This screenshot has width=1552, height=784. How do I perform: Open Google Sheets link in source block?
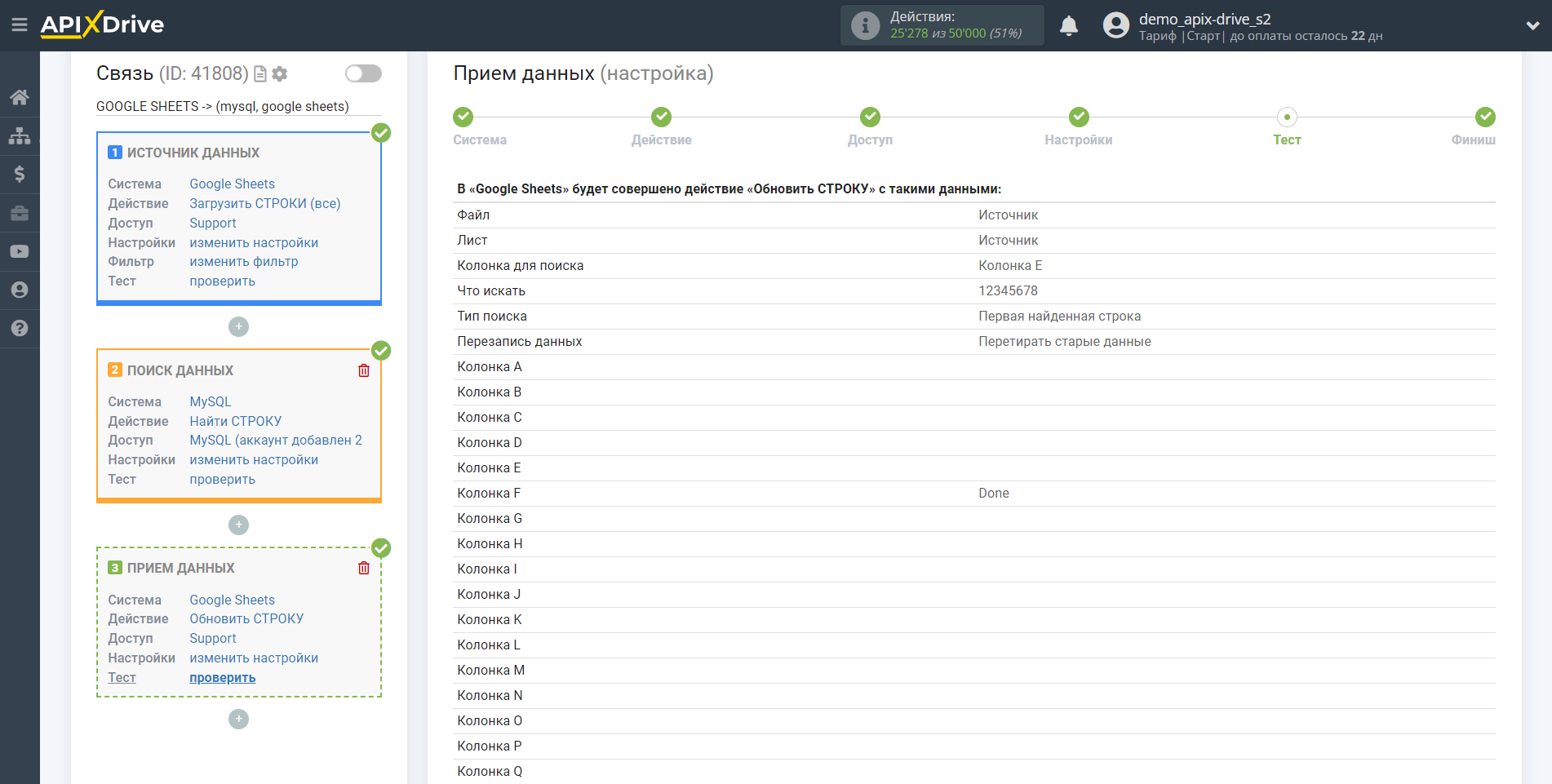click(x=232, y=184)
